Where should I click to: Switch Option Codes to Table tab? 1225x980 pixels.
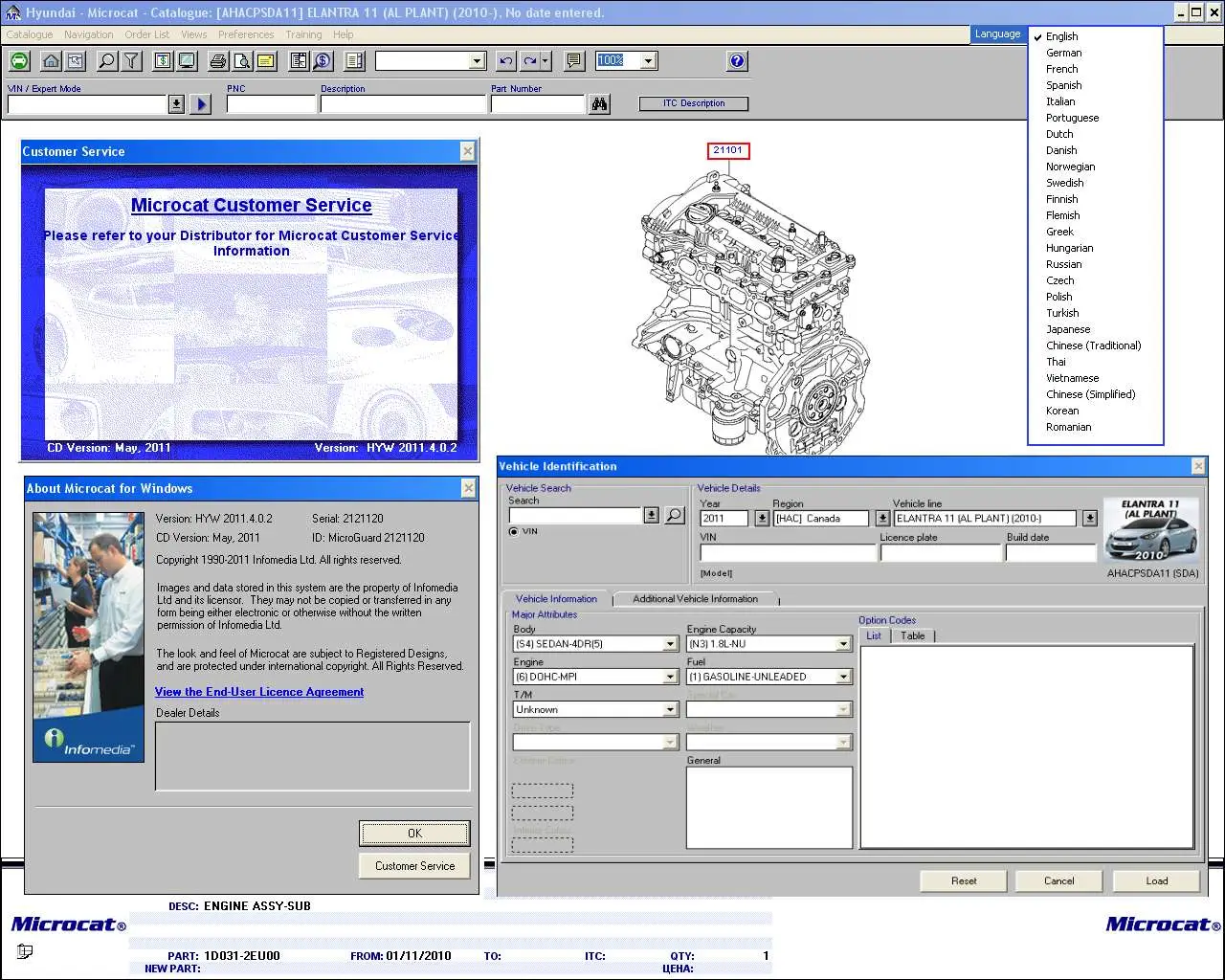[913, 635]
